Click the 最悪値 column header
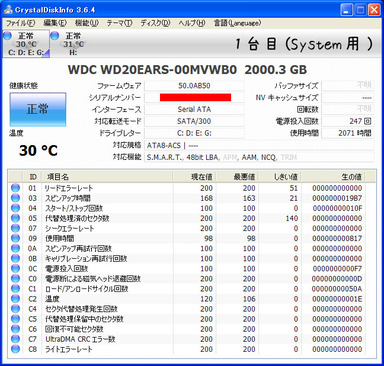 click(x=237, y=177)
